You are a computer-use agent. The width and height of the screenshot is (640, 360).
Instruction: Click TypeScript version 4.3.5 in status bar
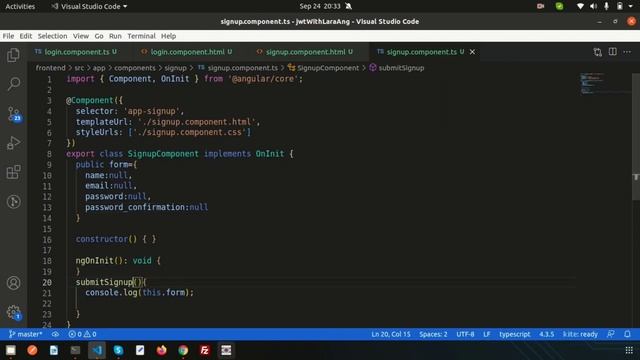pos(547,334)
